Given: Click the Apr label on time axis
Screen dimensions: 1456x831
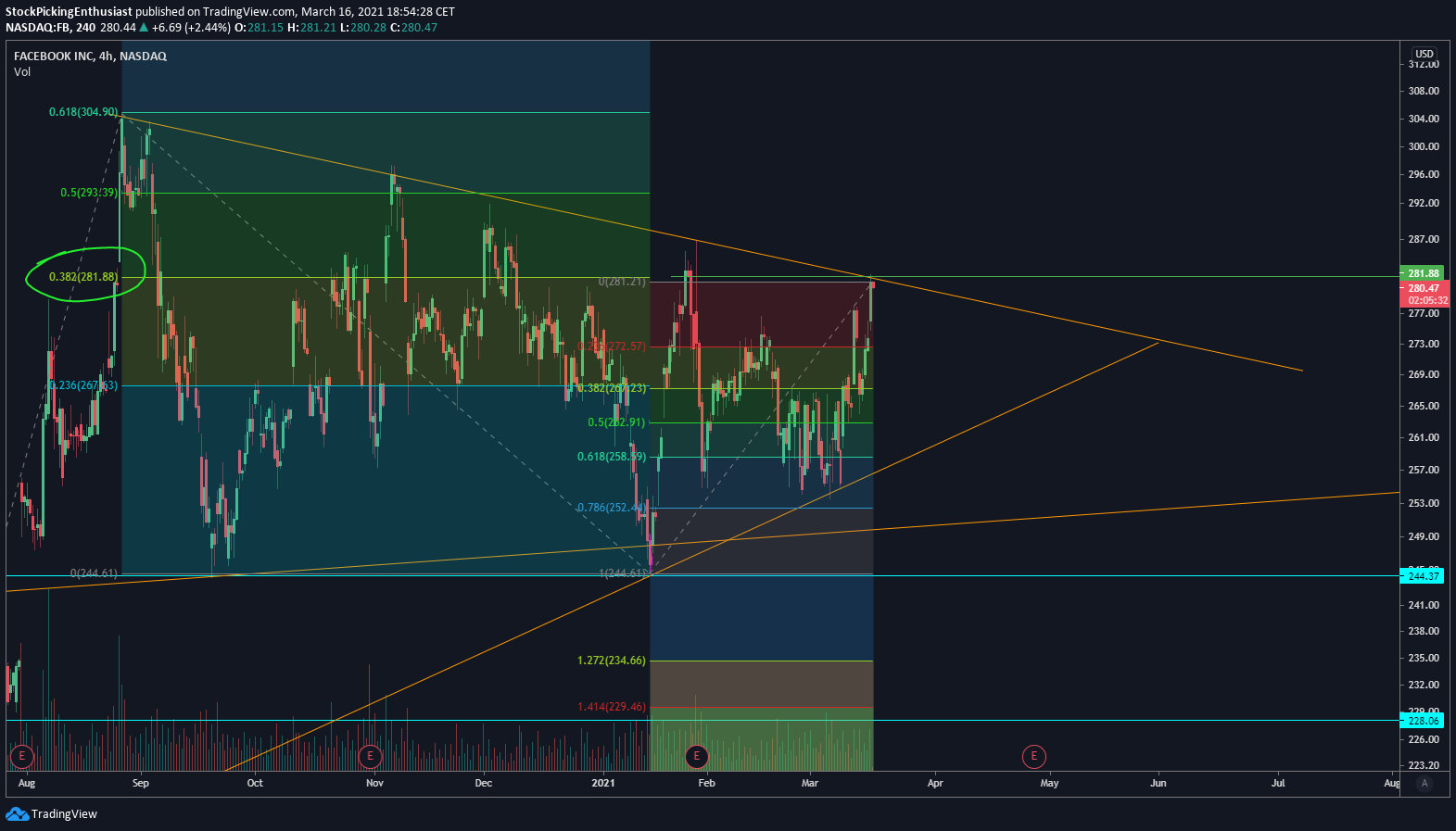Looking at the screenshot, I should coord(935,783).
